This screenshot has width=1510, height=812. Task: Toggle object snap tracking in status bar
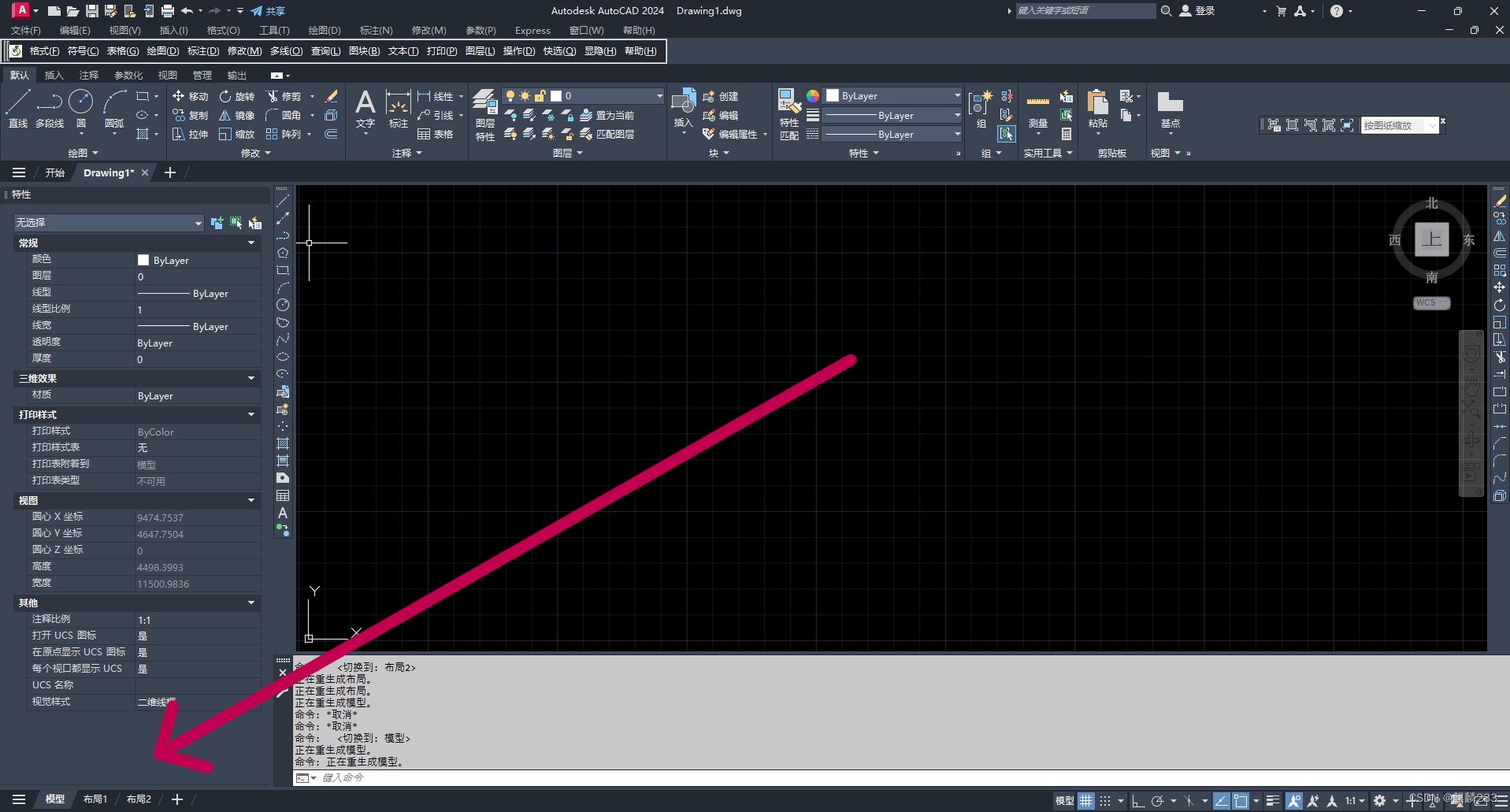click(1221, 800)
